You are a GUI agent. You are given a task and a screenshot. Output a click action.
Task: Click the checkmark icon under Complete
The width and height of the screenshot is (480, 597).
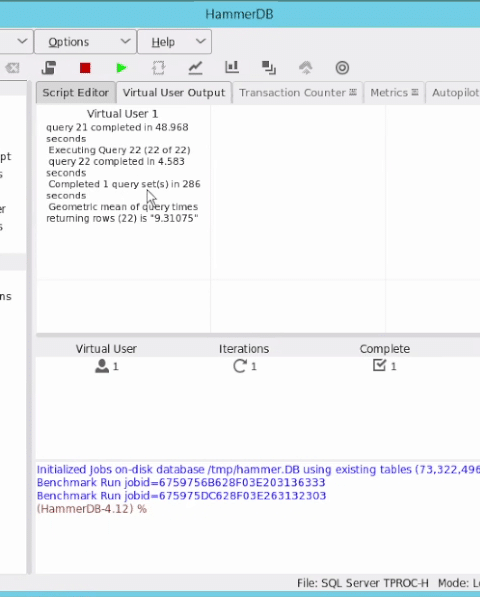[x=379, y=365]
